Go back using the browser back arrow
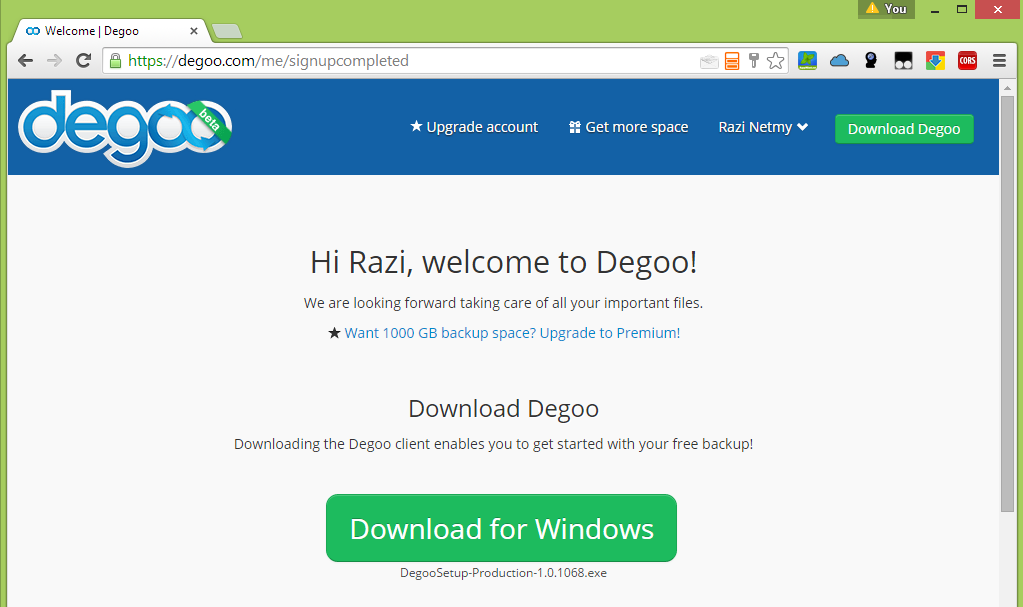The height and width of the screenshot is (607, 1023). tap(25, 61)
